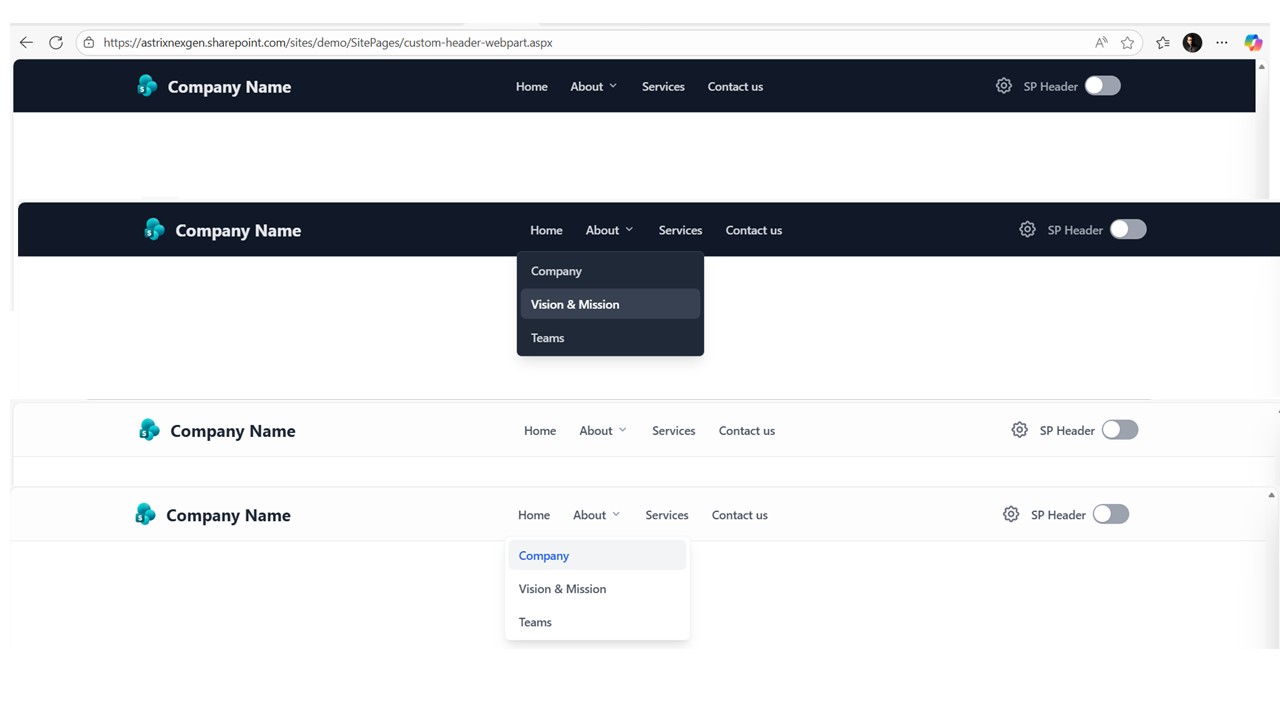Open the browser read aloud icon
Viewport: 1280px width, 720px height.
click(x=1101, y=43)
